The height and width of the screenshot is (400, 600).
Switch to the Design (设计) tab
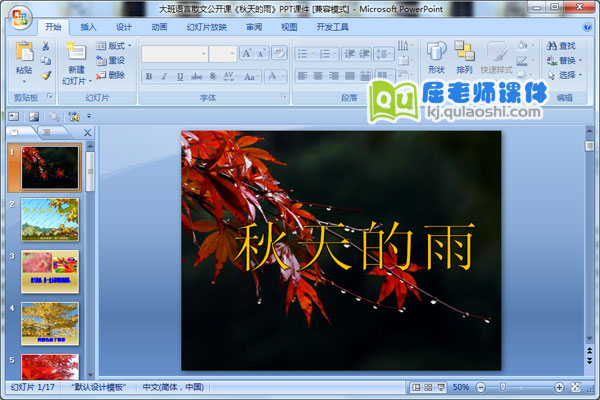[124, 27]
